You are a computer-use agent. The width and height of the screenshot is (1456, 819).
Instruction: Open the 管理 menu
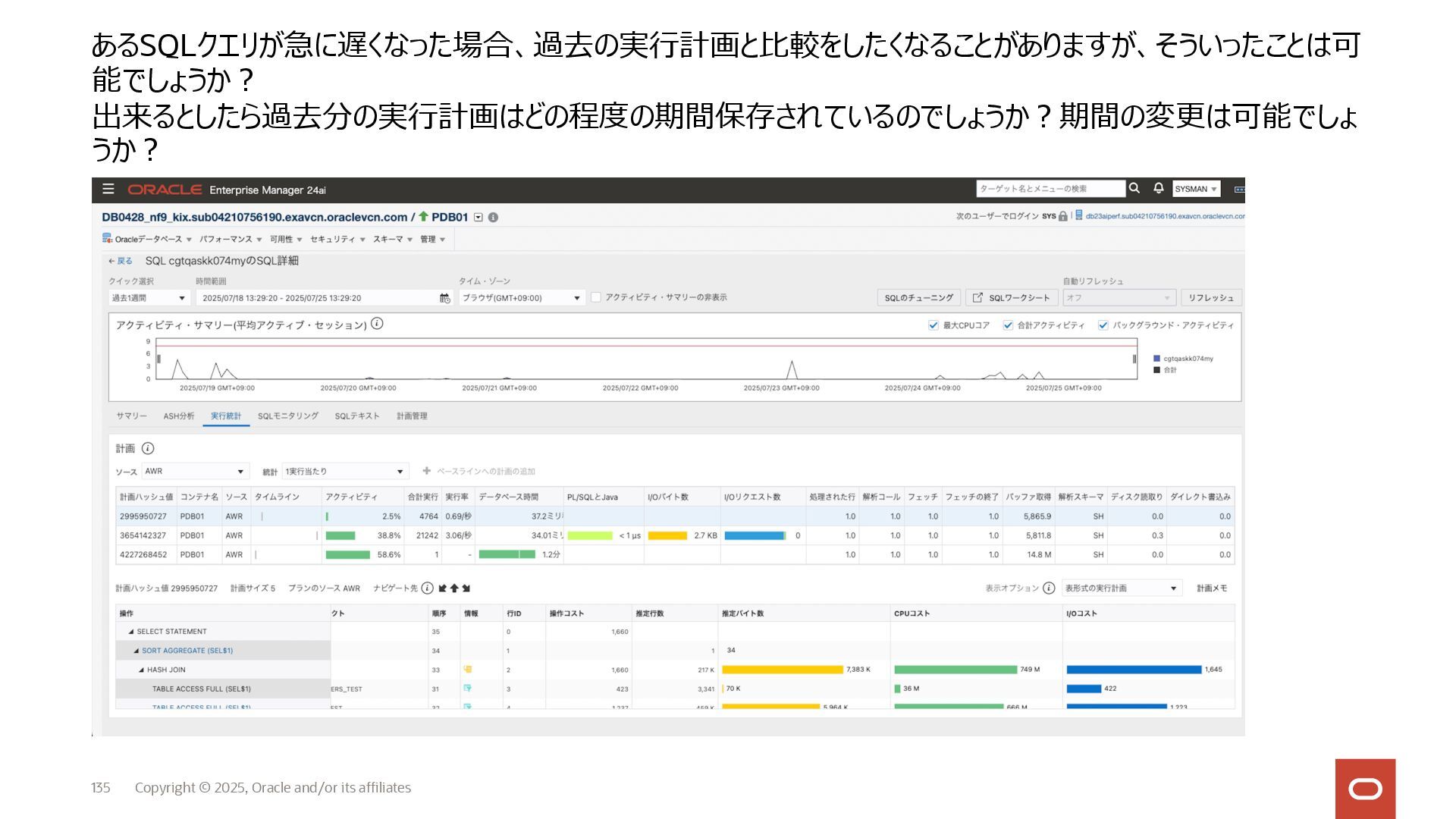pos(432,239)
